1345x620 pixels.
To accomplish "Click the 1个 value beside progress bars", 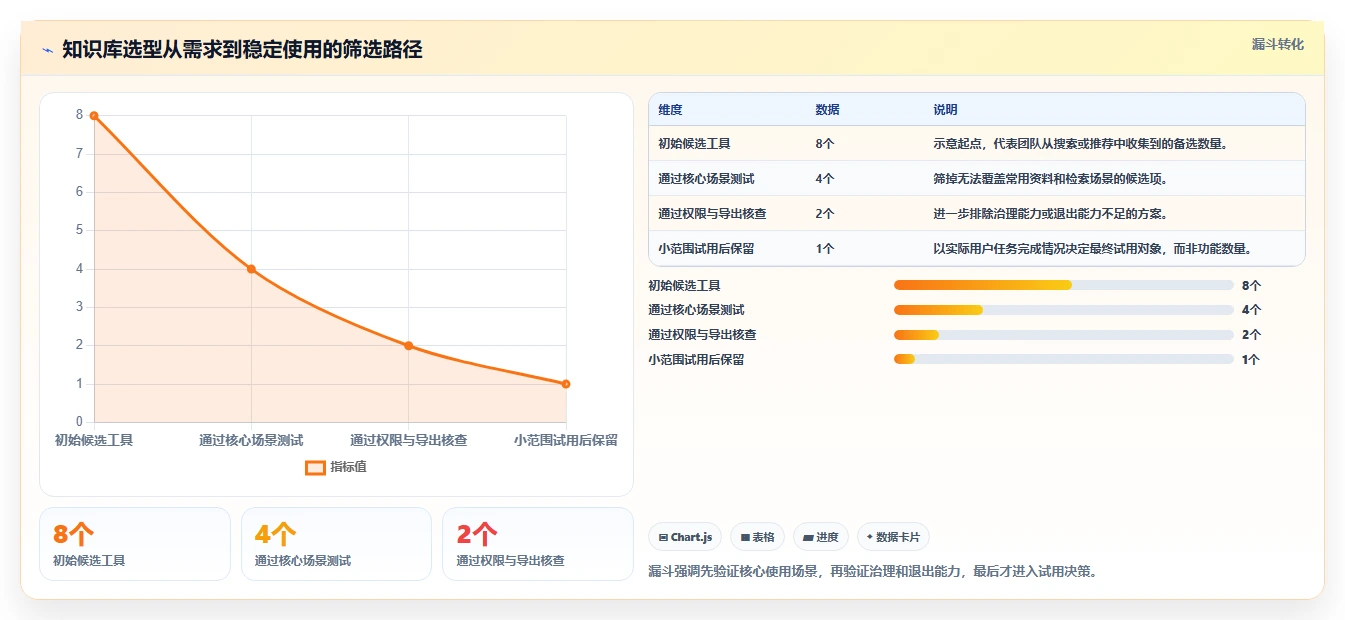I will click(x=1251, y=360).
